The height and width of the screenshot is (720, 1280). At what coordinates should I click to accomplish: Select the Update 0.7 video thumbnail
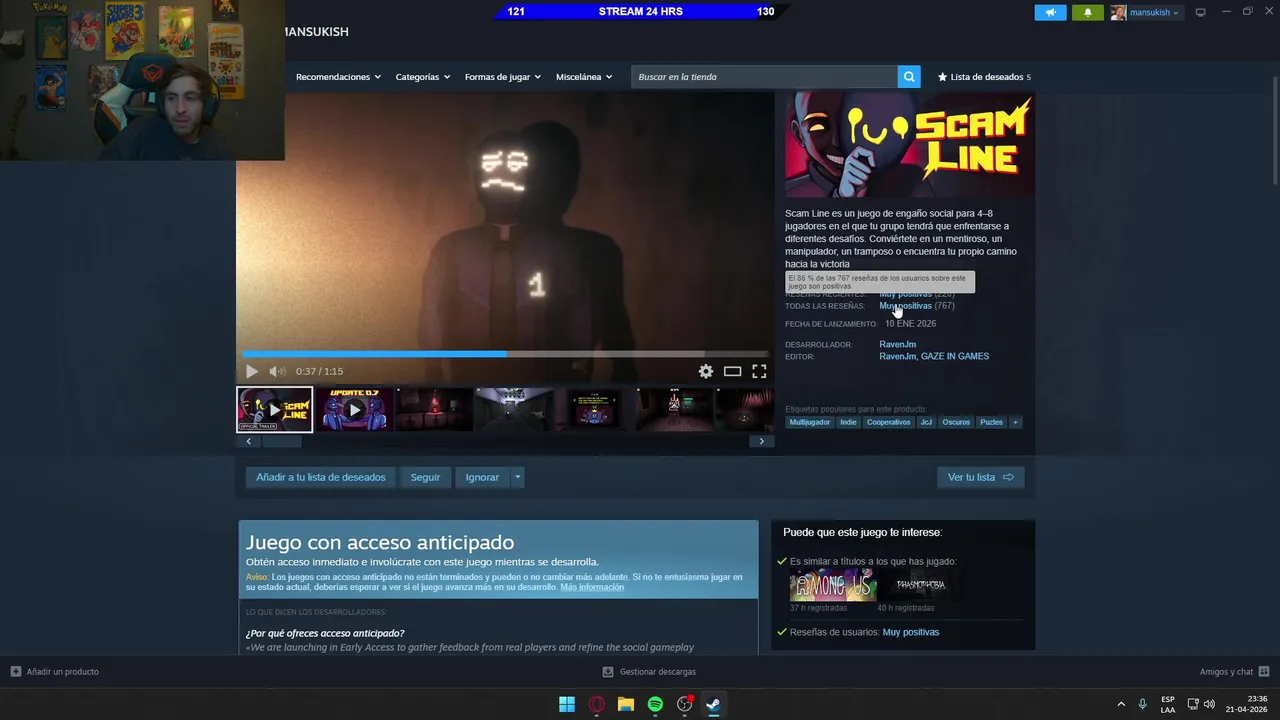355,409
